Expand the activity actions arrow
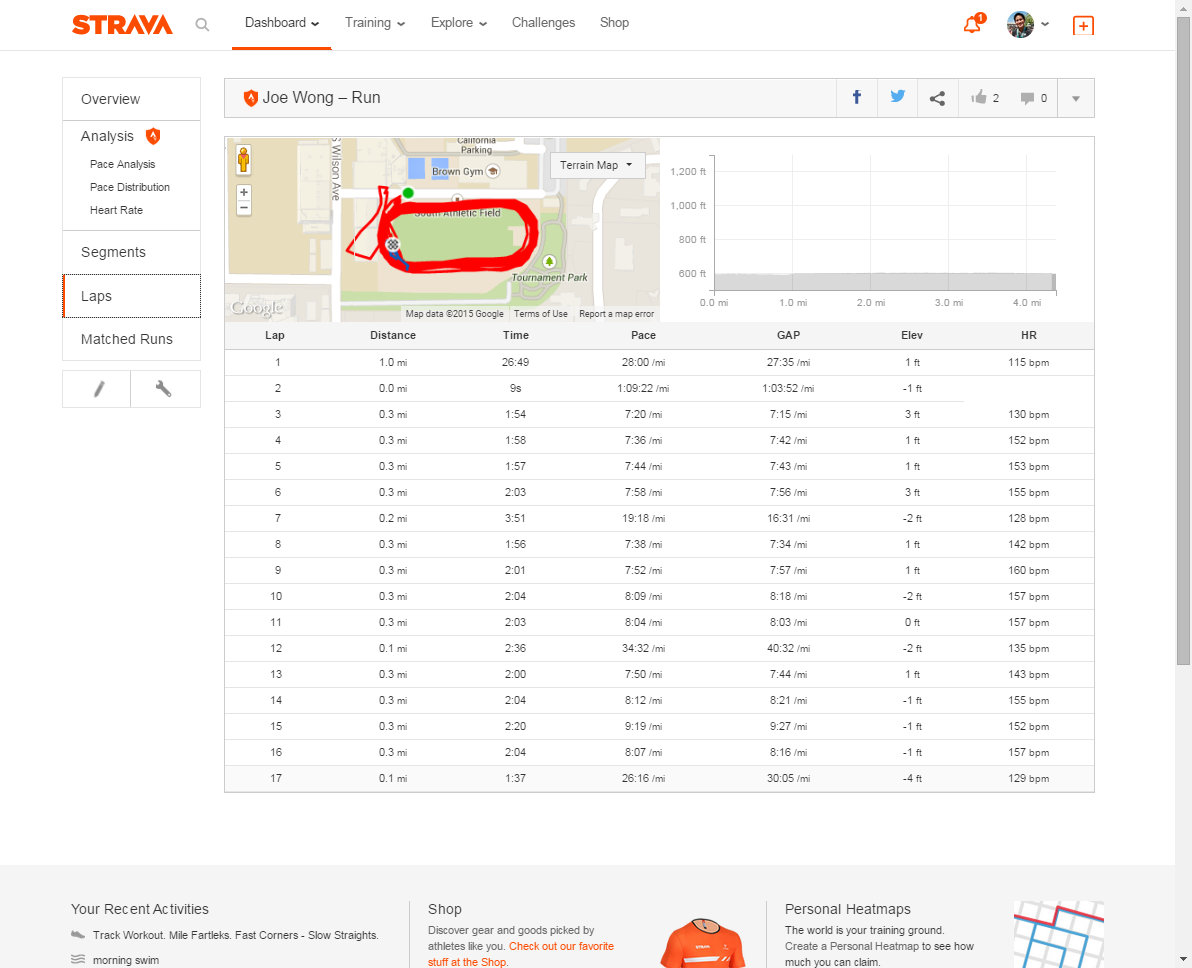Screen dimensions: 1192x968 tap(1076, 98)
